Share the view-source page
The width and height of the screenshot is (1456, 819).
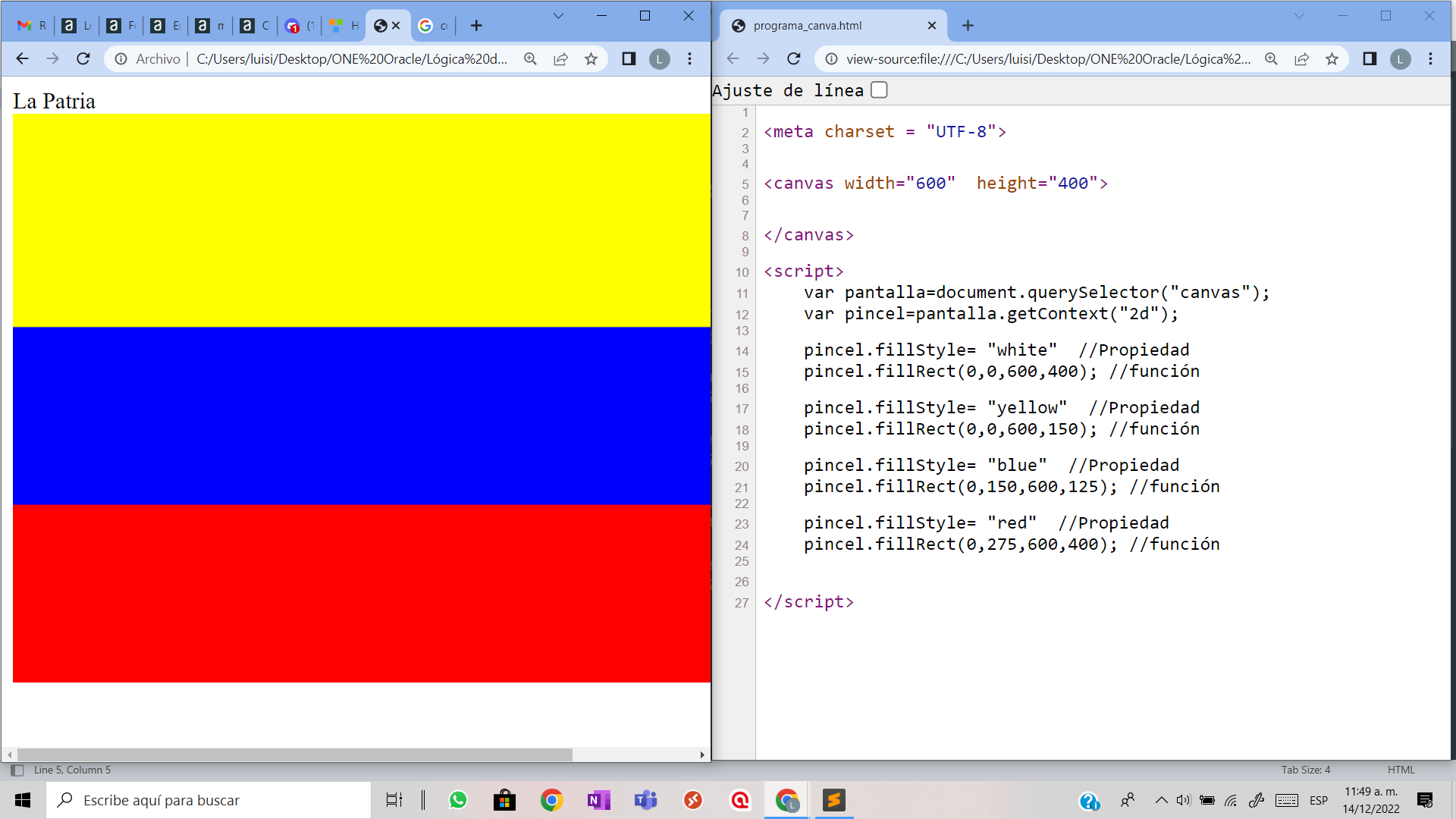coord(1301,58)
